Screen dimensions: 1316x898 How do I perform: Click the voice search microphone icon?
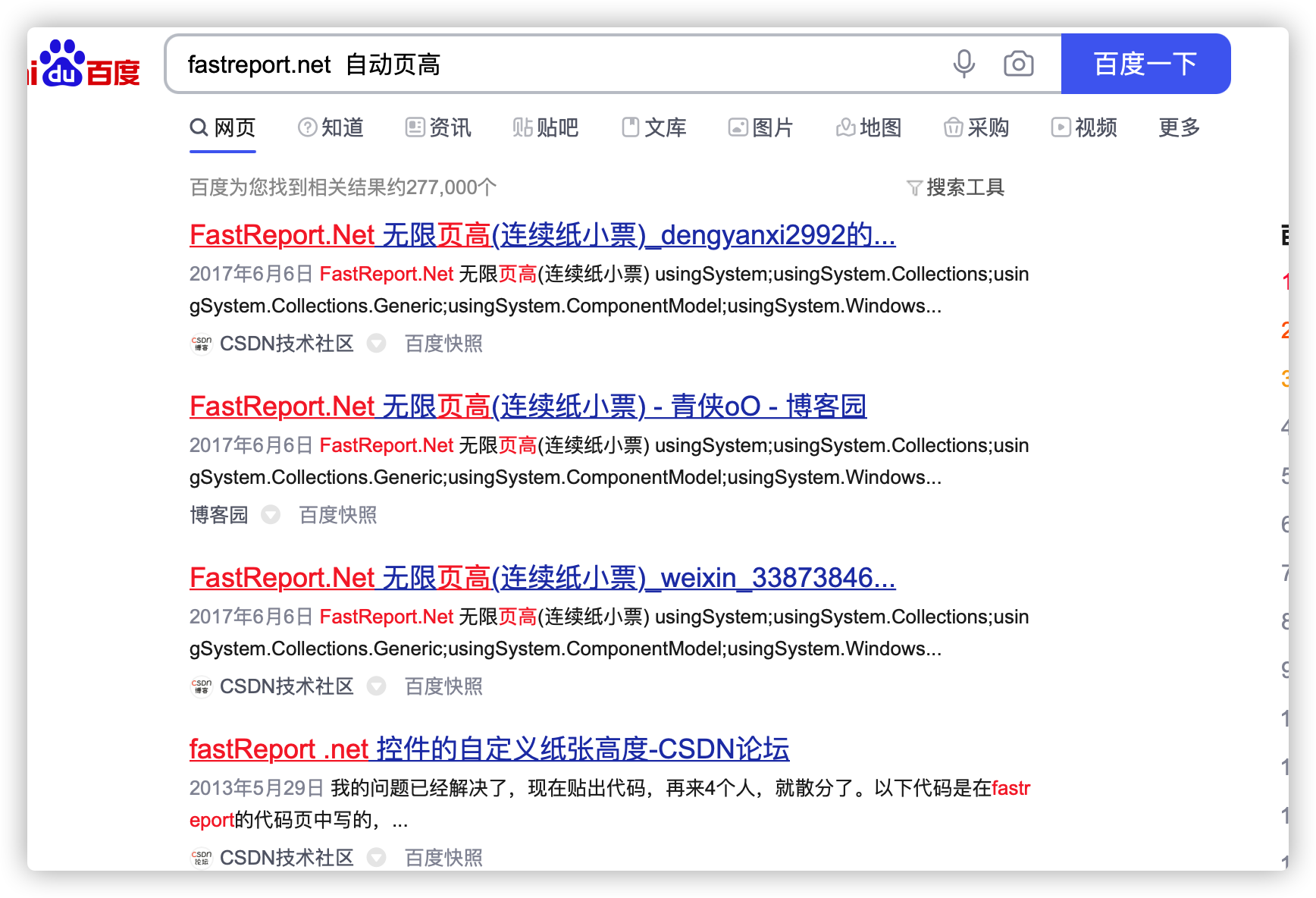pos(963,64)
